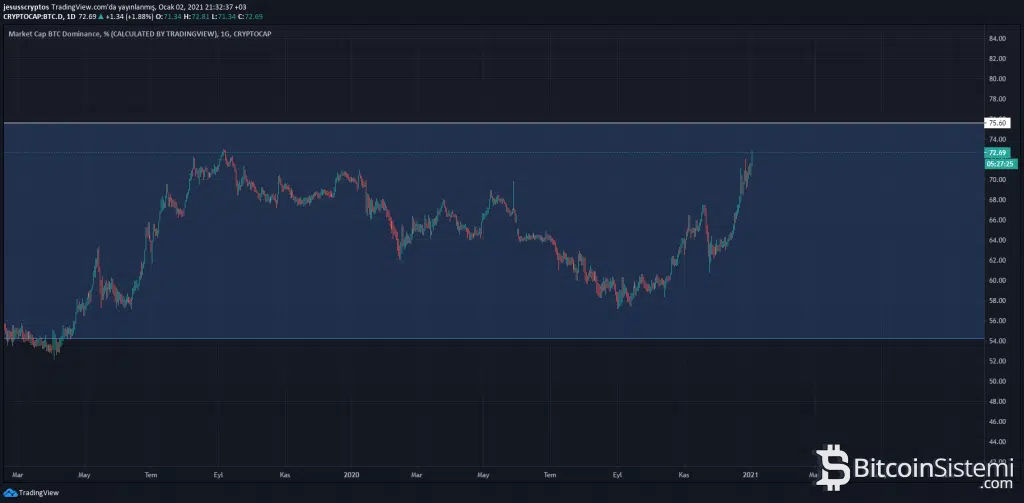The image size is (1024, 503).
Task: Click the 05:27:25 countdown timer label
Action: tap(1000, 163)
